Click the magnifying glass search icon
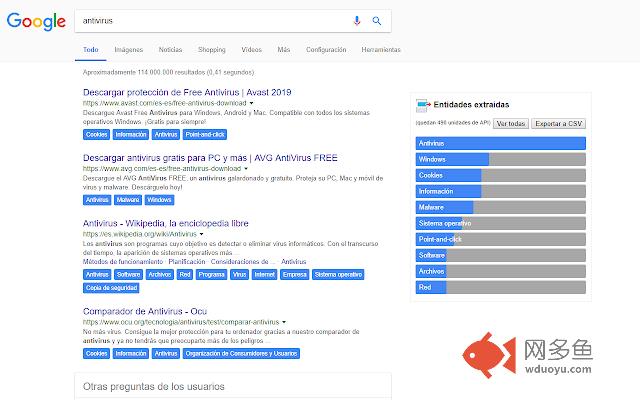This screenshot has width=640, height=400. pos(377,20)
